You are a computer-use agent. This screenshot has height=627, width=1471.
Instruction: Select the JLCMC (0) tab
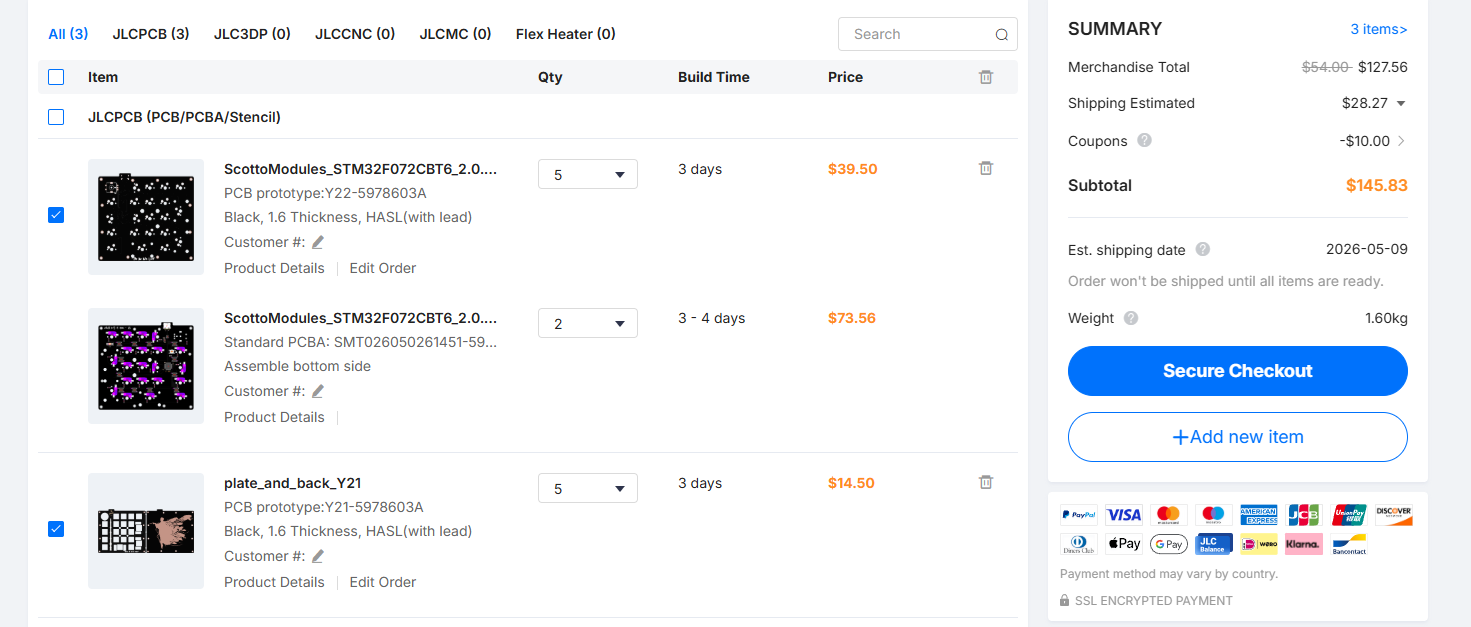455,34
